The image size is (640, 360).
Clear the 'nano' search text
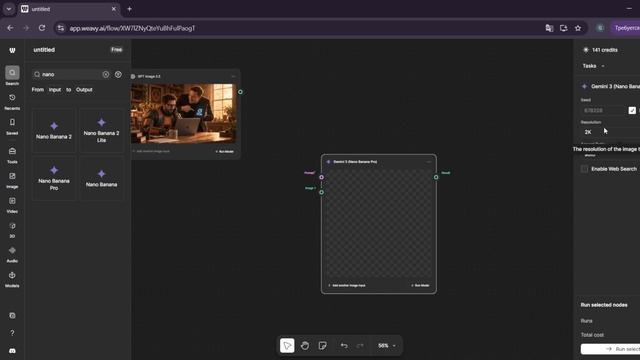pyautogui.click(x=106, y=74)
